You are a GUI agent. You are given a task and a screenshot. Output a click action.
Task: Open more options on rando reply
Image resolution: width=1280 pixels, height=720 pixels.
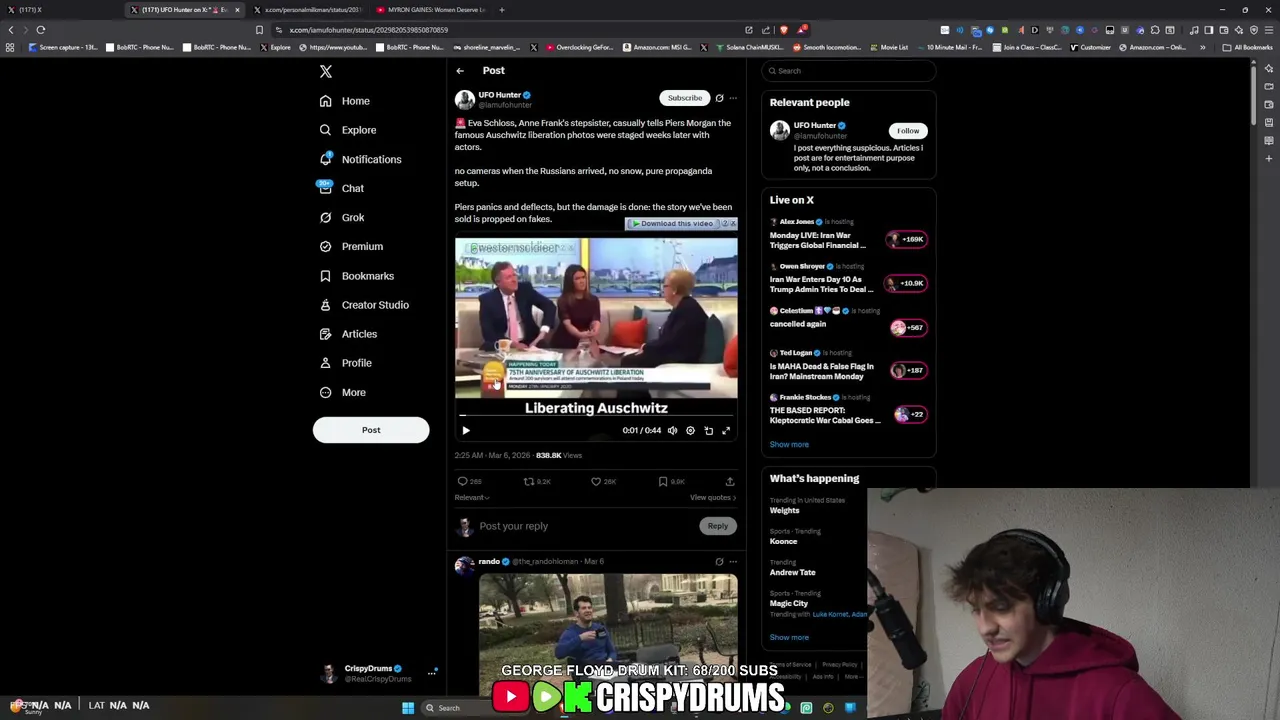[733, 562]
